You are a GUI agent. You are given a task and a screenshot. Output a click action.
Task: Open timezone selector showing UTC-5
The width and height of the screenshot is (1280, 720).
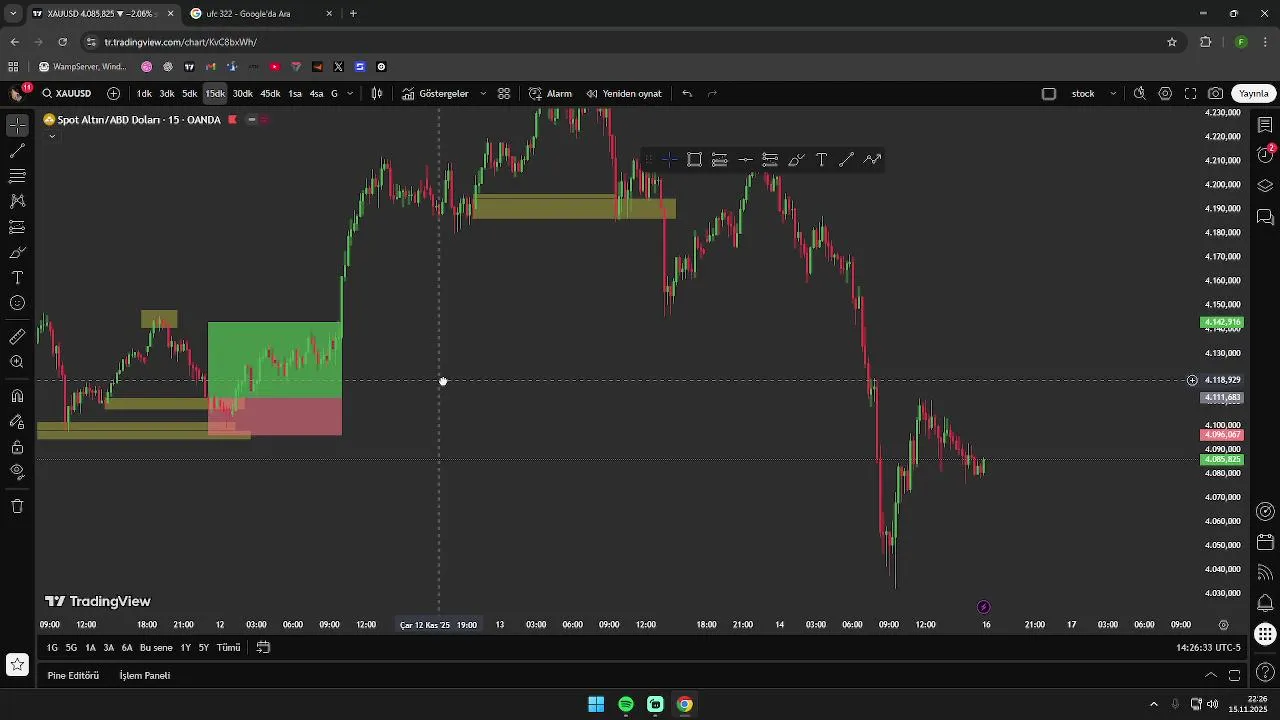(1209, 647)
